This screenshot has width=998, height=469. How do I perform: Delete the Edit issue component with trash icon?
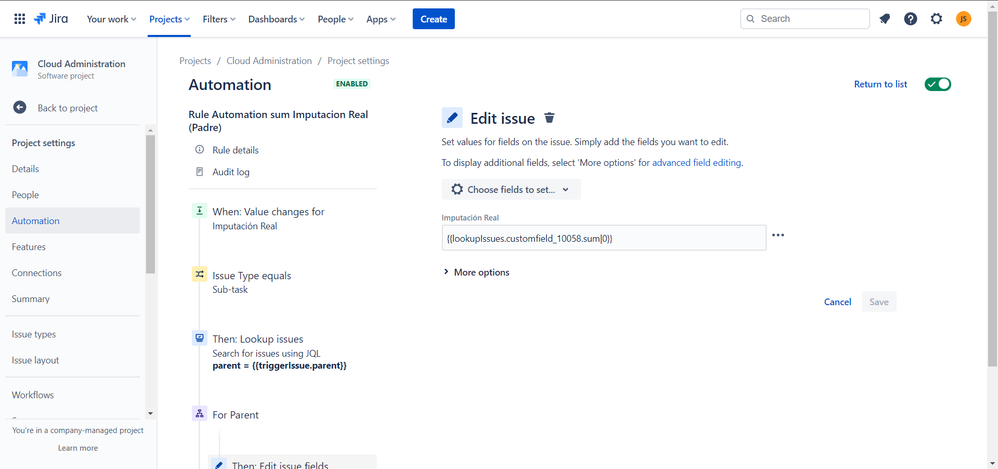pyautogui.click(x=550, y=118)
